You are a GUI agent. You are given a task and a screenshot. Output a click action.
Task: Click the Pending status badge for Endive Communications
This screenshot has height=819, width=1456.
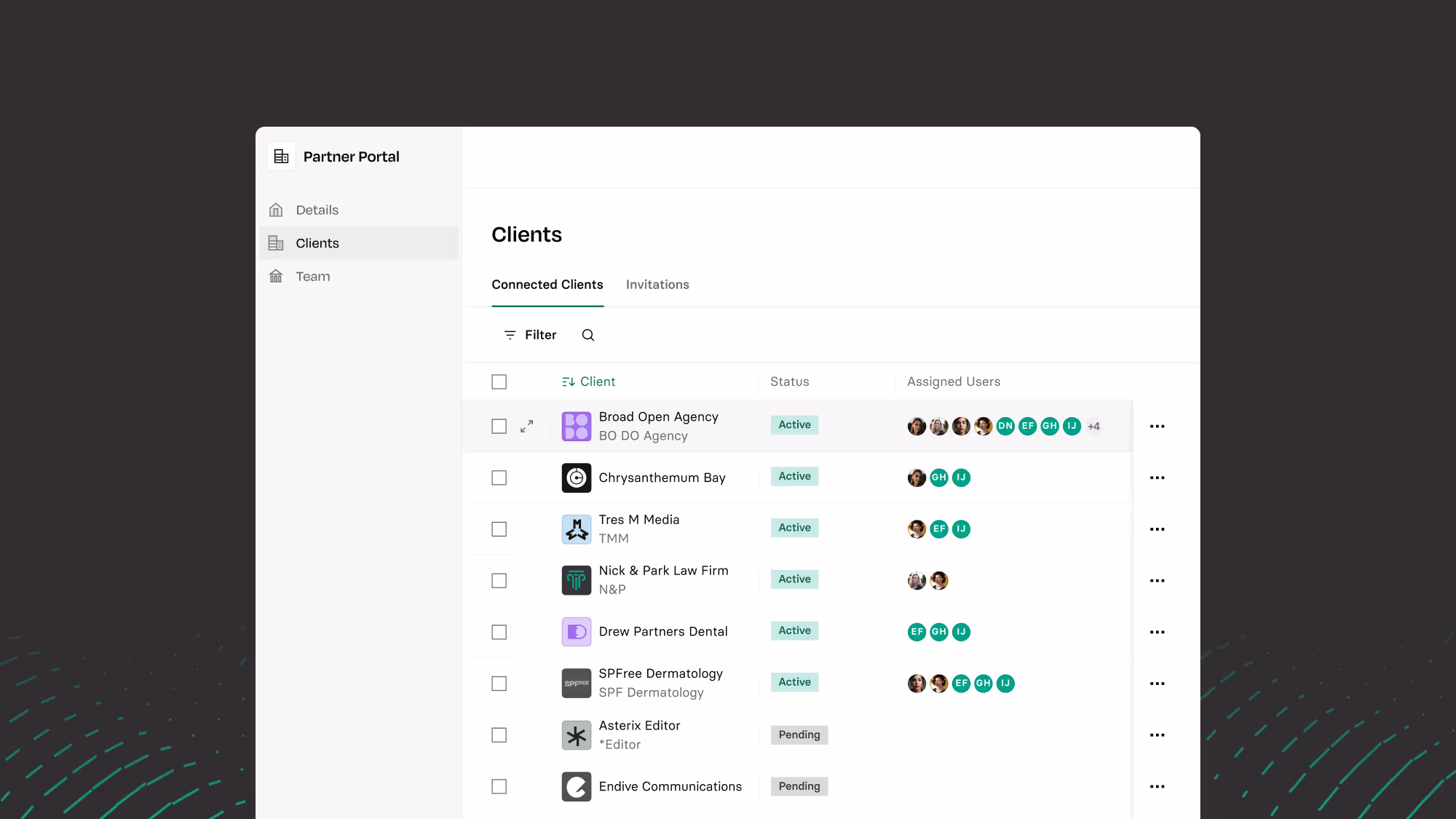click(799, 786)
